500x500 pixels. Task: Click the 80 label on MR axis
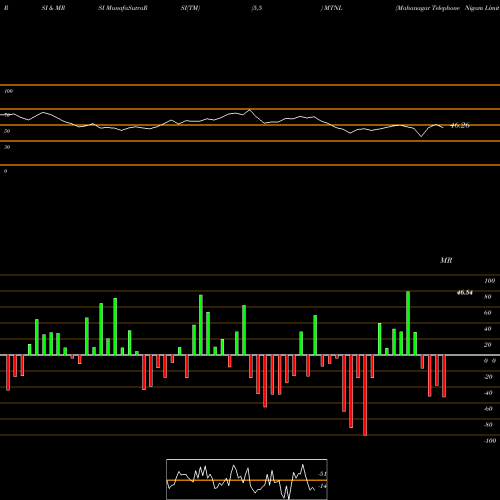point(487,297)
